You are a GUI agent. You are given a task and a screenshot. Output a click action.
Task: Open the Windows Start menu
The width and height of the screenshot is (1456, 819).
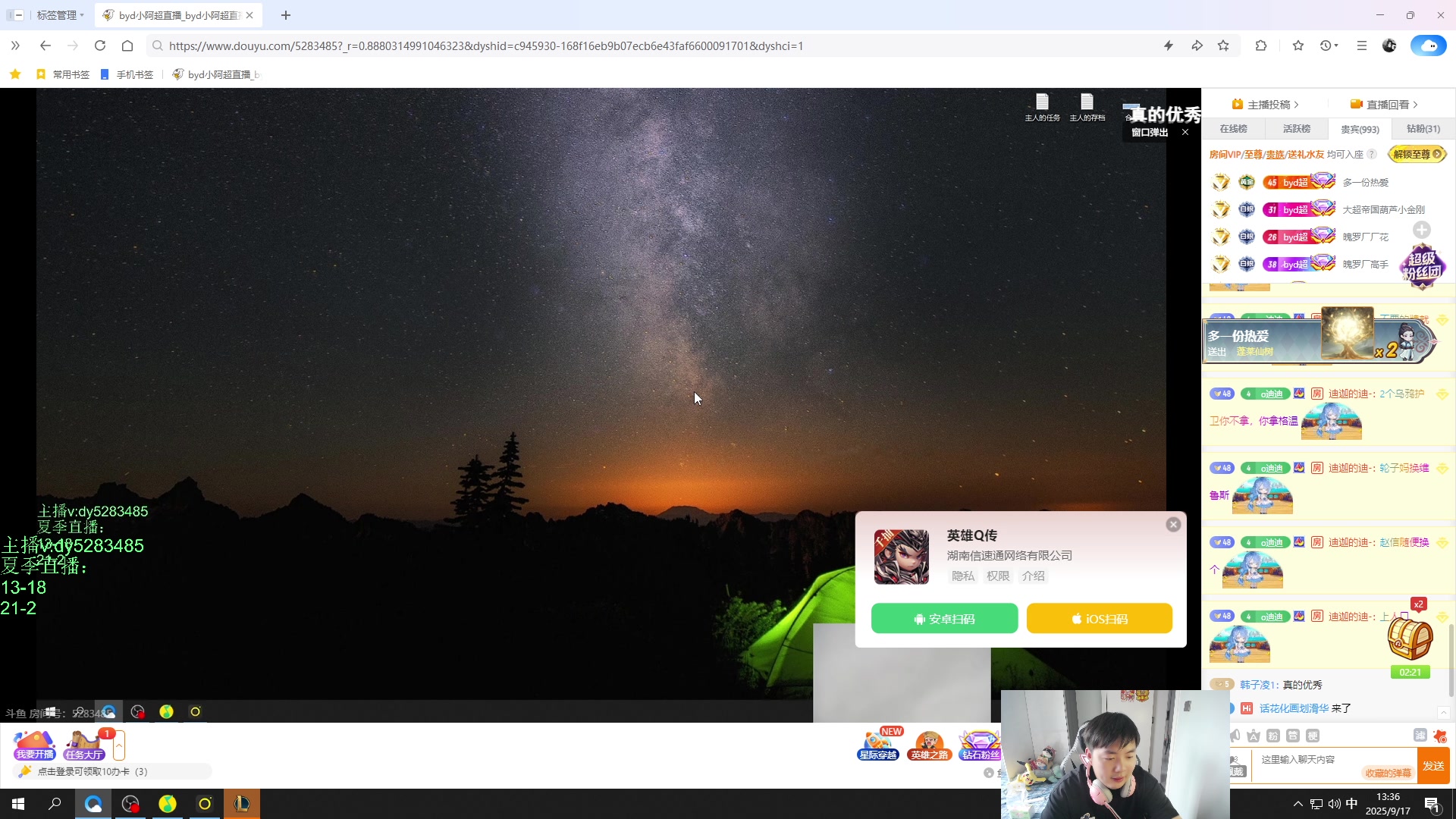pos(18,804)
